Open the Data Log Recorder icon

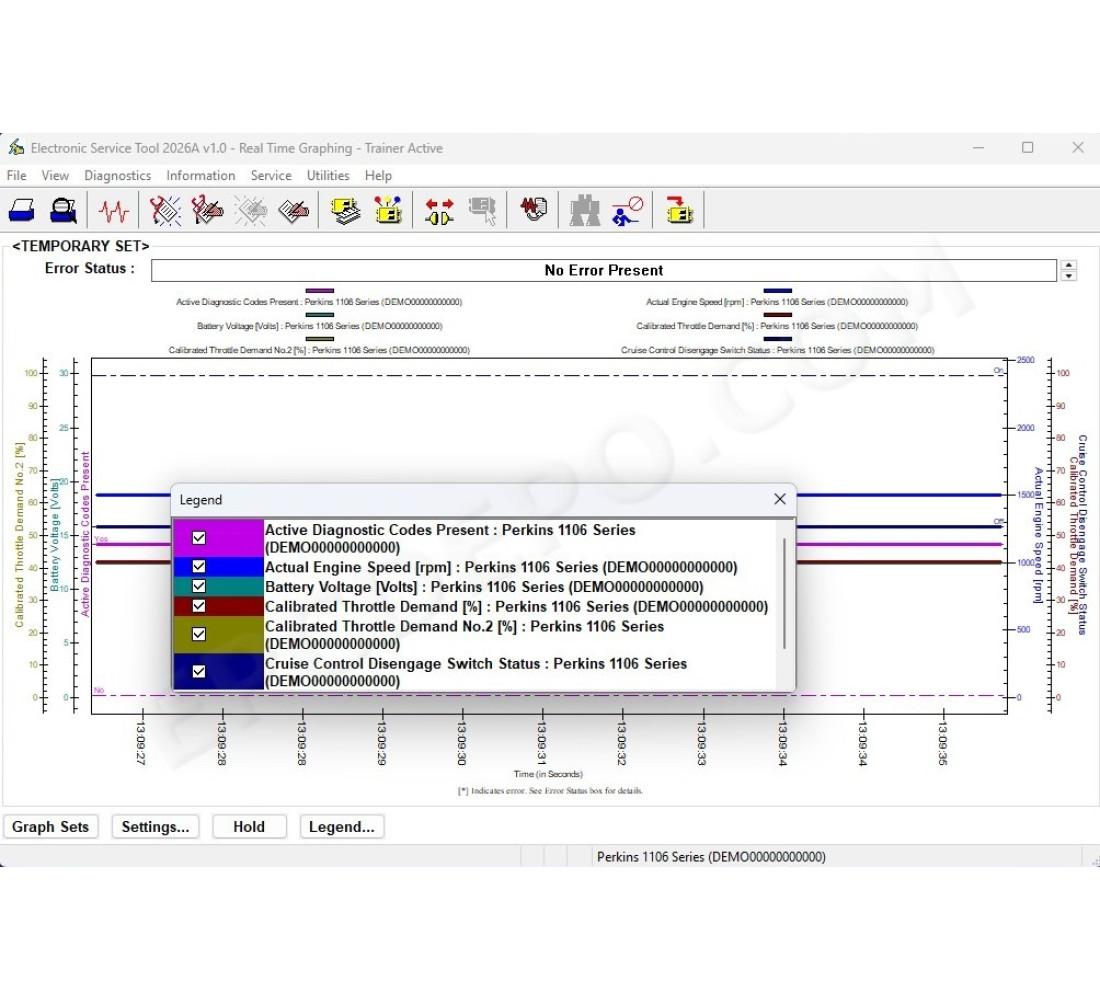pos(534,208)
